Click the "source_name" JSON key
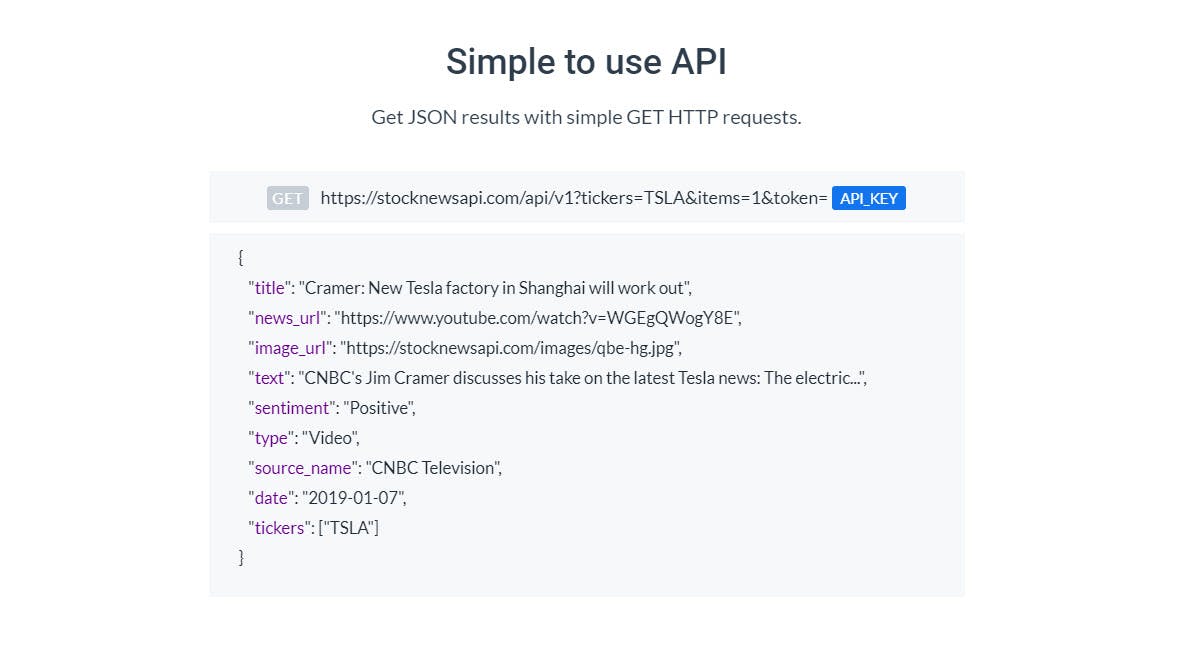The image size is (1178, 649). [304, 468]
